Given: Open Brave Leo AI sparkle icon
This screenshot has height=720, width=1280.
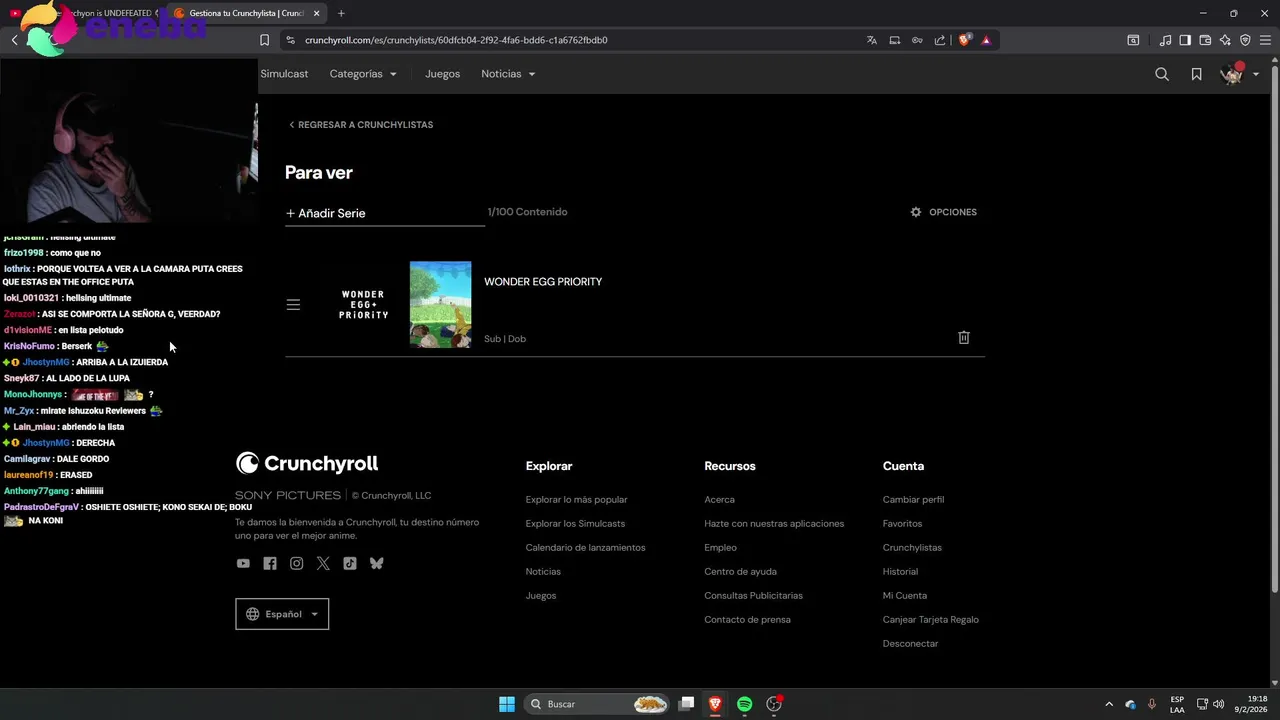Looking at the screenshot, I should [1225, 40].
